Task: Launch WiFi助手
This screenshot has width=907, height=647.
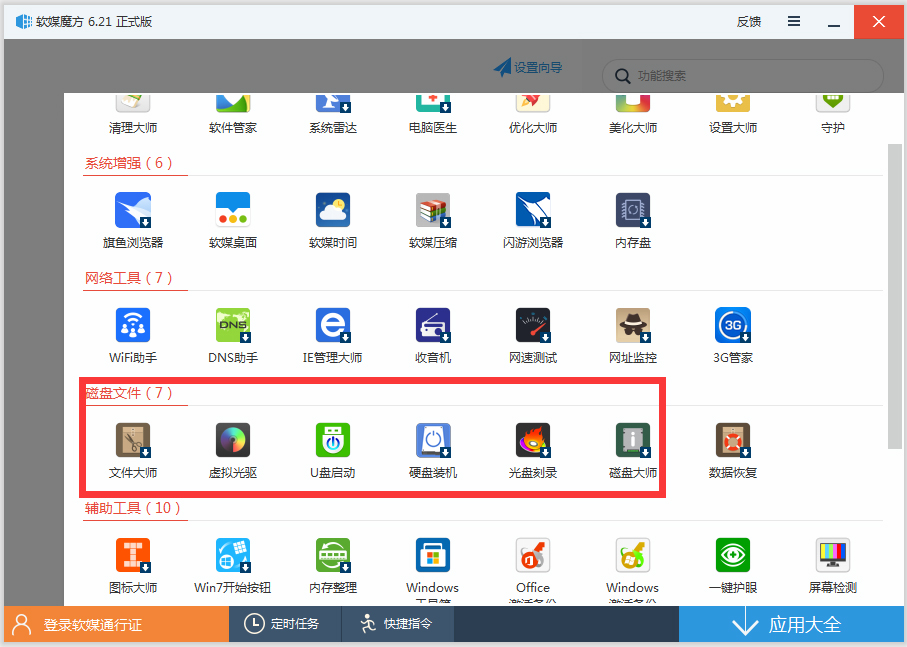Action: tap(133, 336)
